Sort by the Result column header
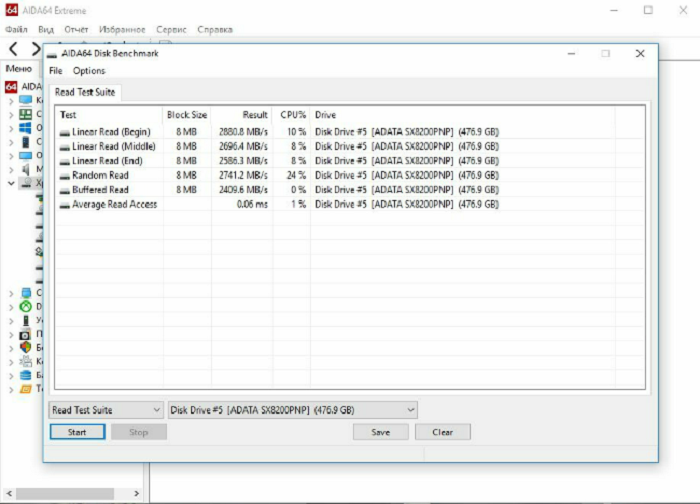This screenshot has height=504, width=700. pyautogui.click(x=242, y=115)
